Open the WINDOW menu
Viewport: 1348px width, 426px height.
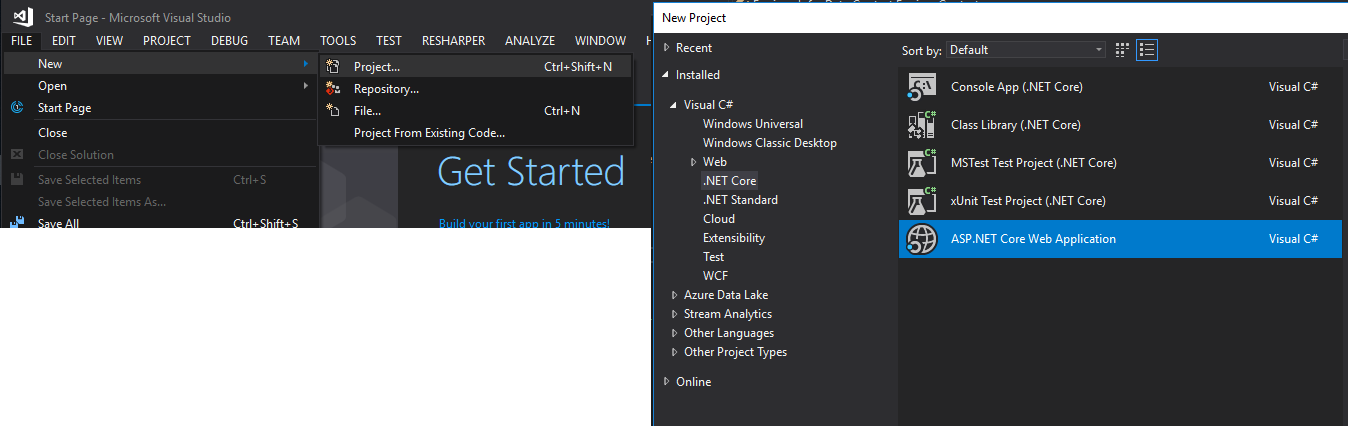point(601,41)
